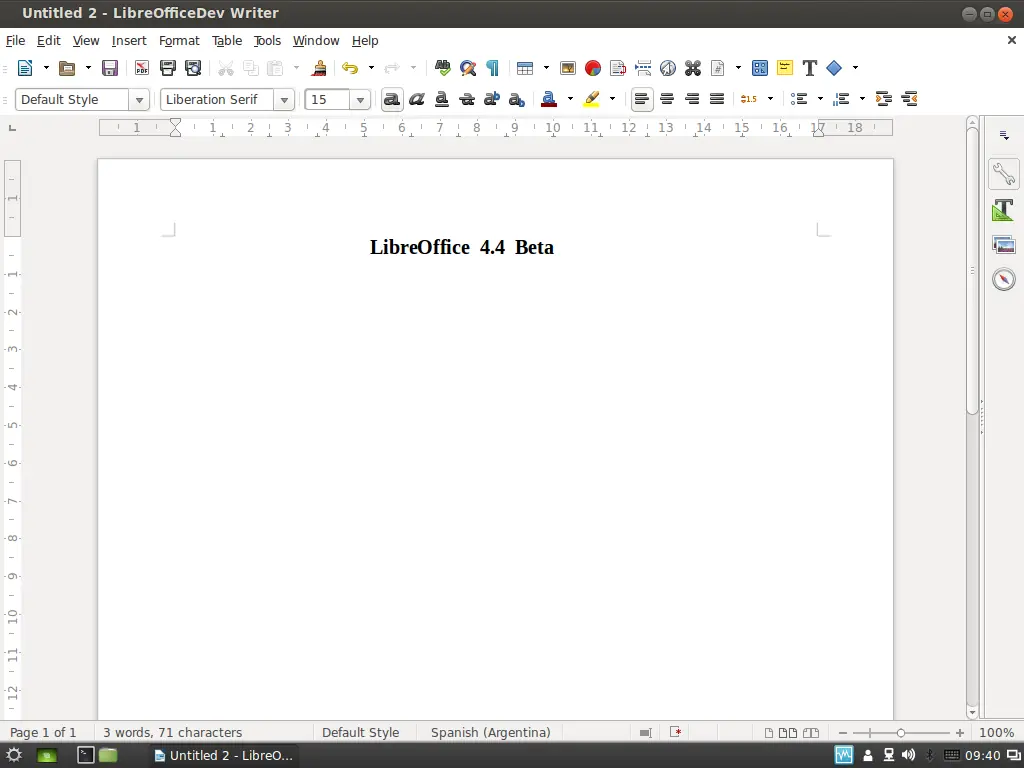This screenshot has height=768, width=1024.
Task: Toggle formatting marks with the pilcrow icon
Action: [492, 68]
